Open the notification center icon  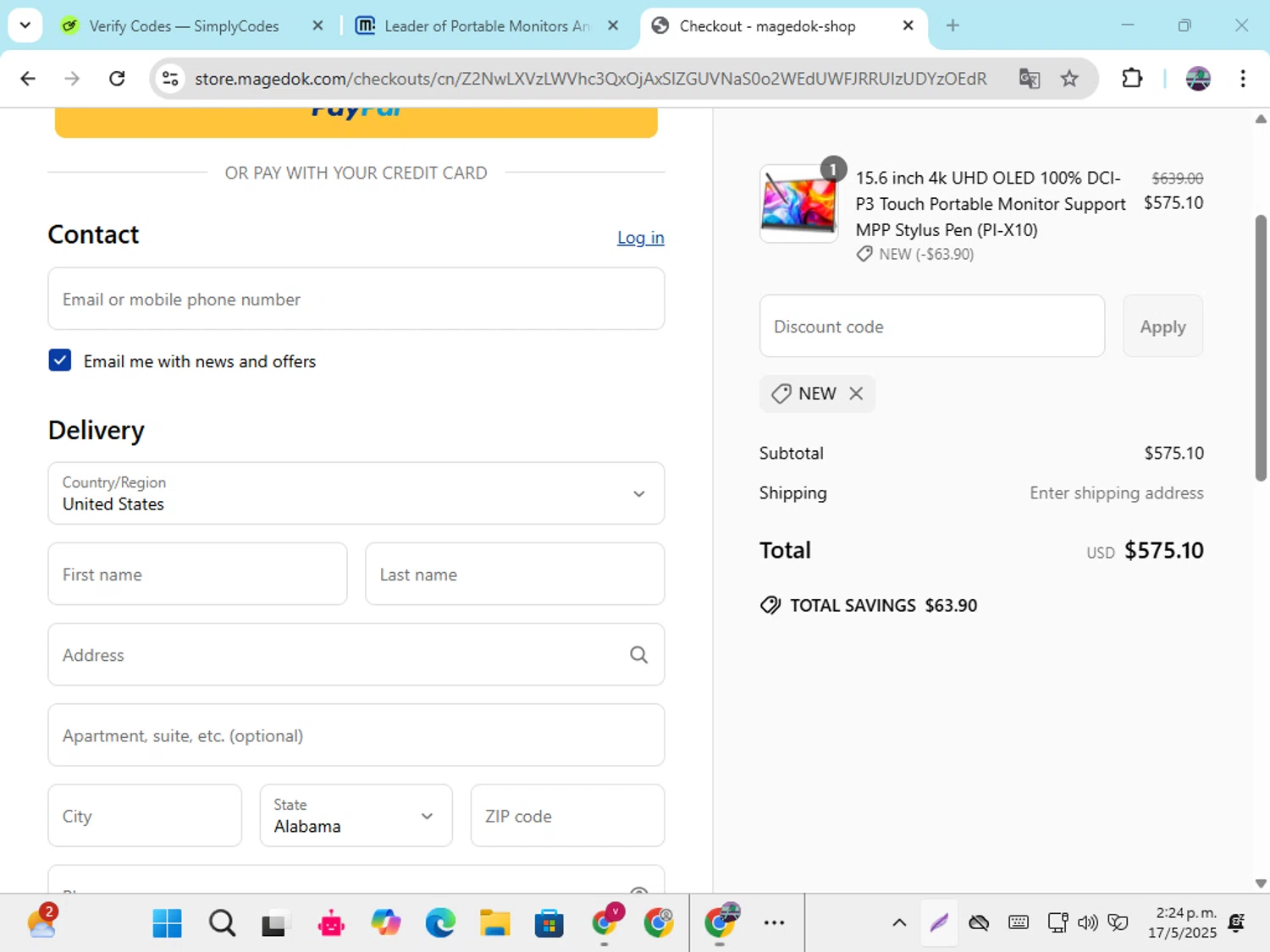tap(1237, 923)
